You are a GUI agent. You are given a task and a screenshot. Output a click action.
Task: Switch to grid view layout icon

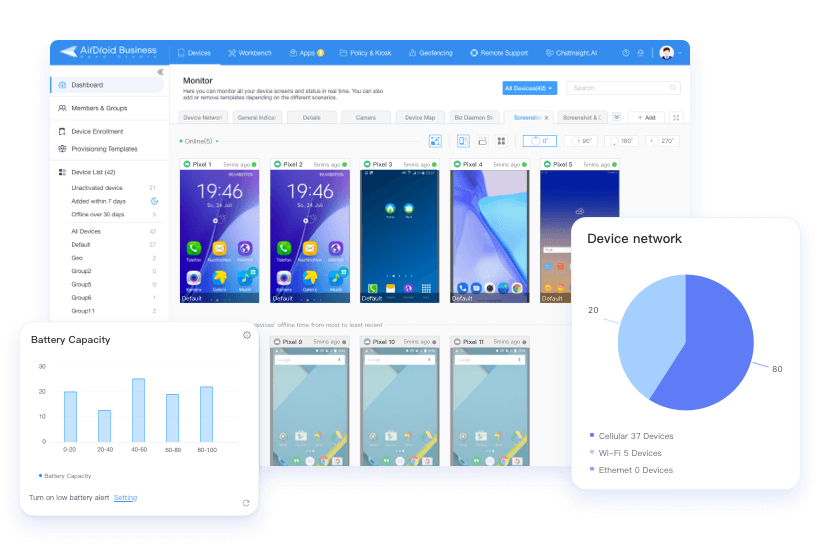click(x=501, y=141)
